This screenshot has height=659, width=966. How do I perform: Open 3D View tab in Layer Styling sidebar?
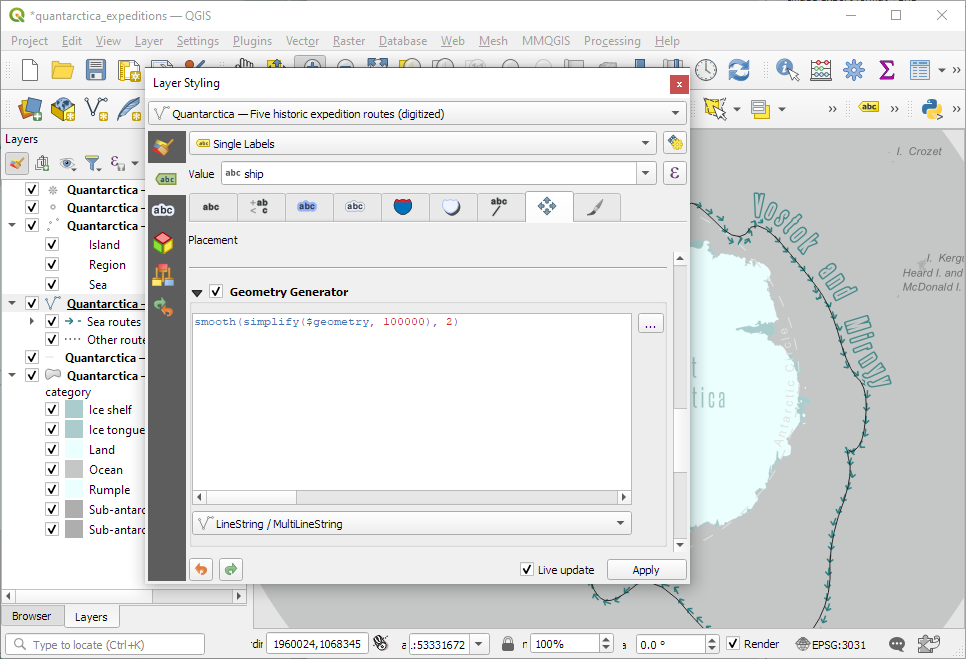163,243
